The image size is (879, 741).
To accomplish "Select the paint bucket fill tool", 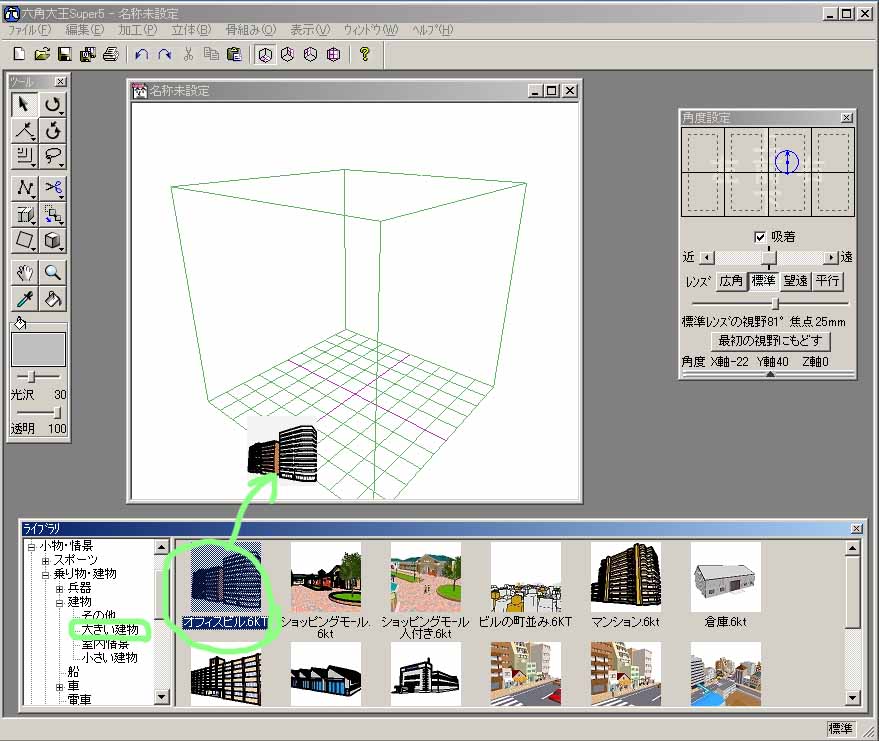I will [x=53, y=299].
